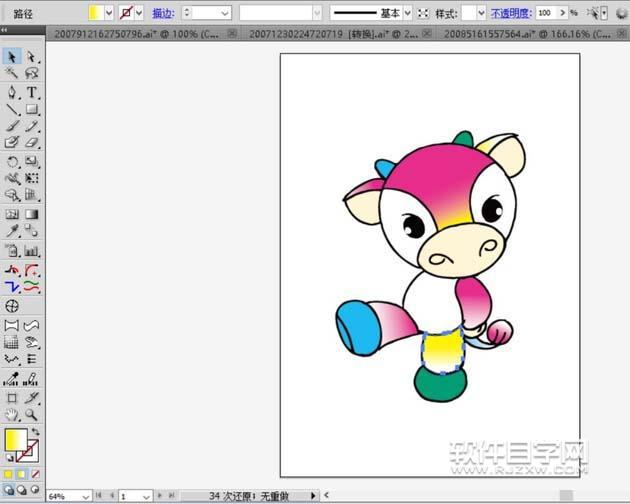This screenshot has width=630, height=504.
Task: Activate the Pen tool
Action: pos(12,92)
